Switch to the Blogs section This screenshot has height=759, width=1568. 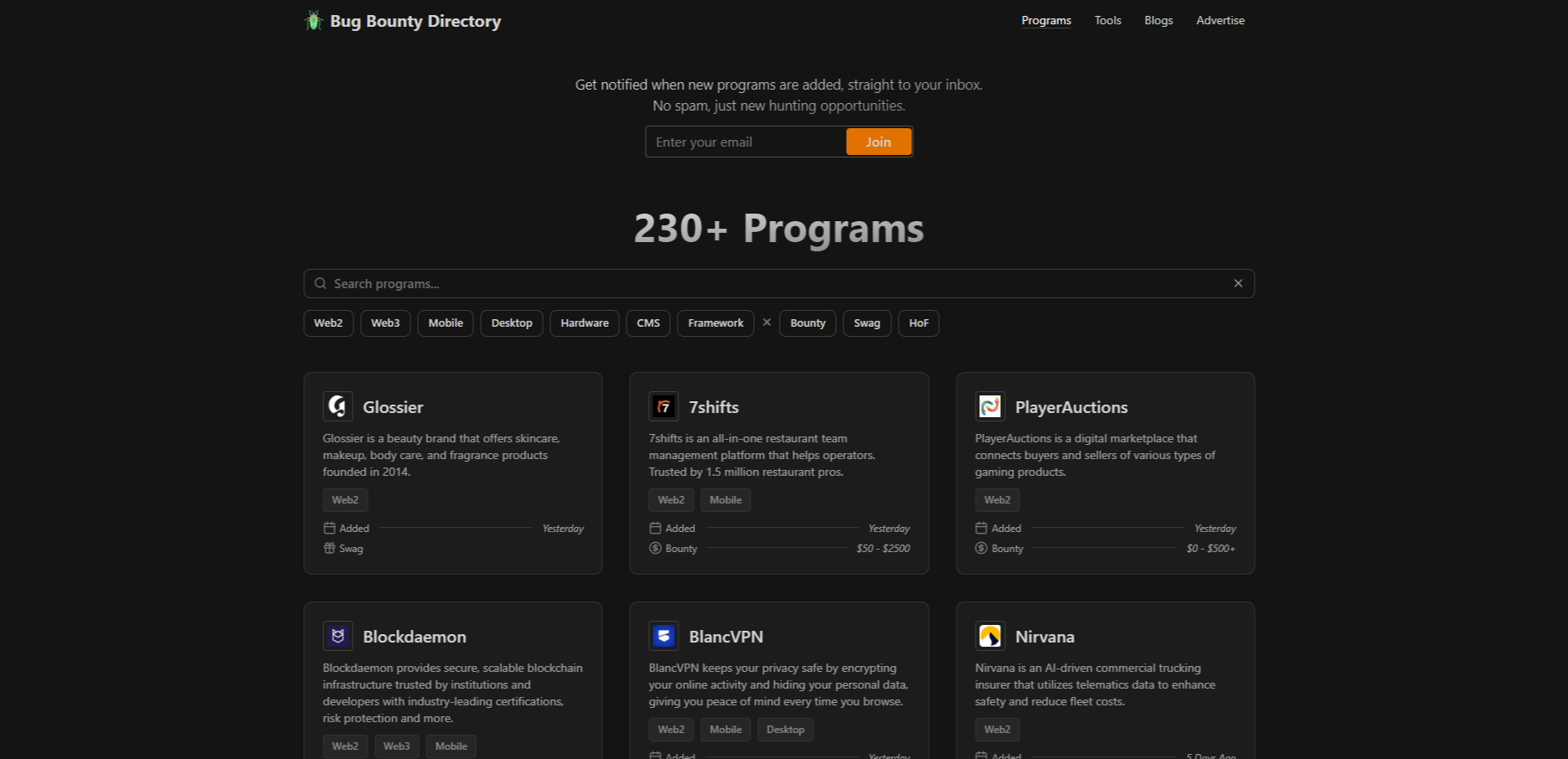(1158, 20)
